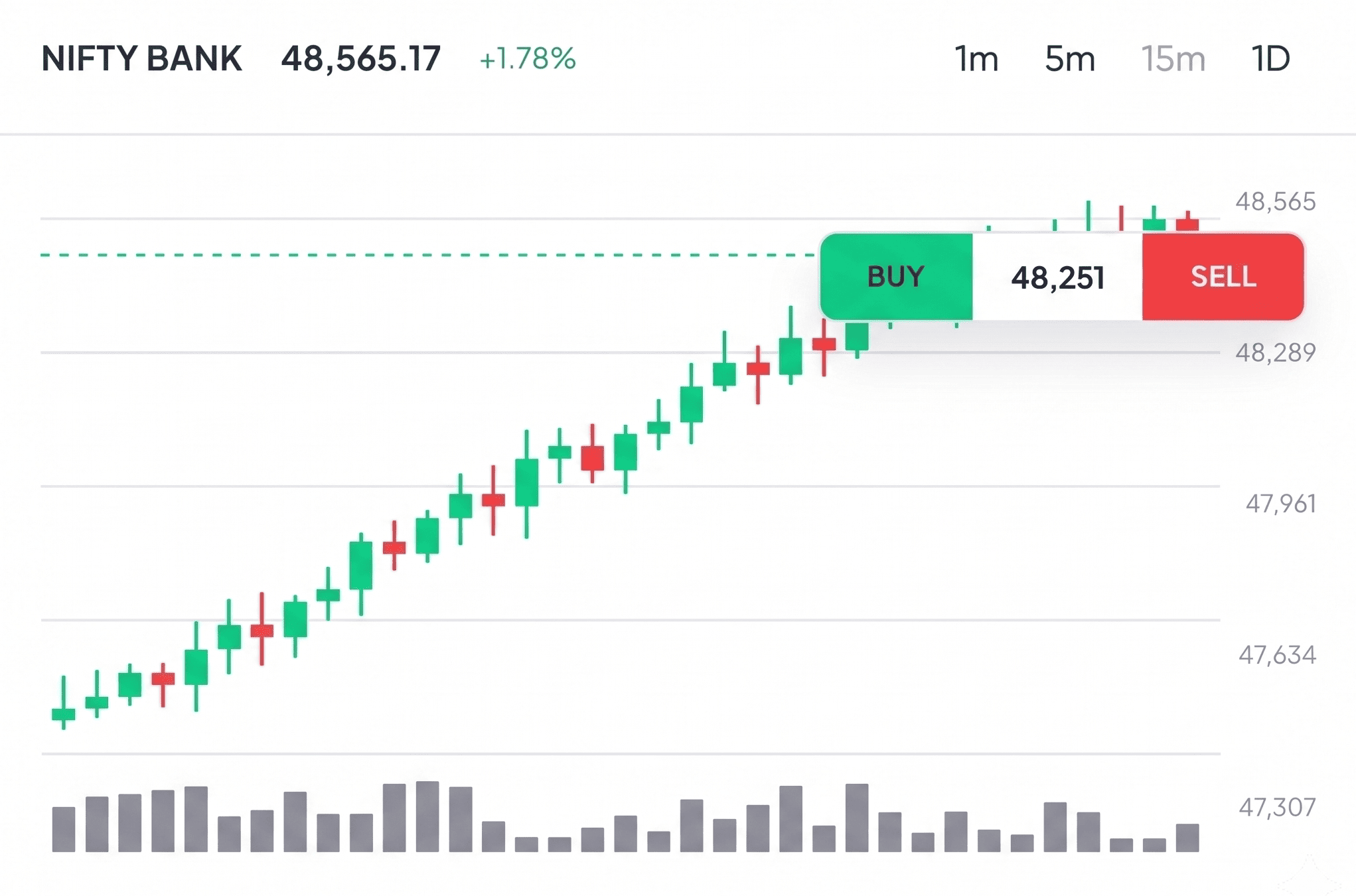Screen dimensions: 1356x896
Task: Click the 47,961 price axis label
Action: coord(1280,504)
